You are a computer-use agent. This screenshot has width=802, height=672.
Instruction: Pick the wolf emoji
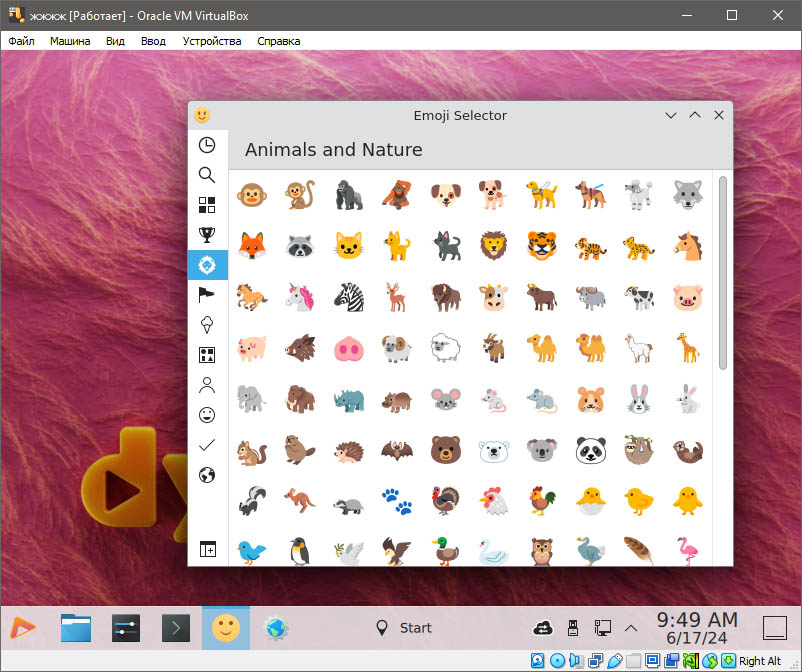(688, 195)
